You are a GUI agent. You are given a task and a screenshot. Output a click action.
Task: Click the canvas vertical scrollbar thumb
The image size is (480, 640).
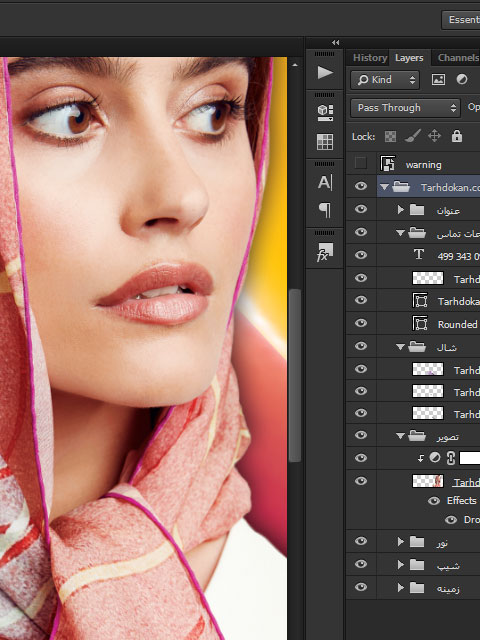pos(295,376)
